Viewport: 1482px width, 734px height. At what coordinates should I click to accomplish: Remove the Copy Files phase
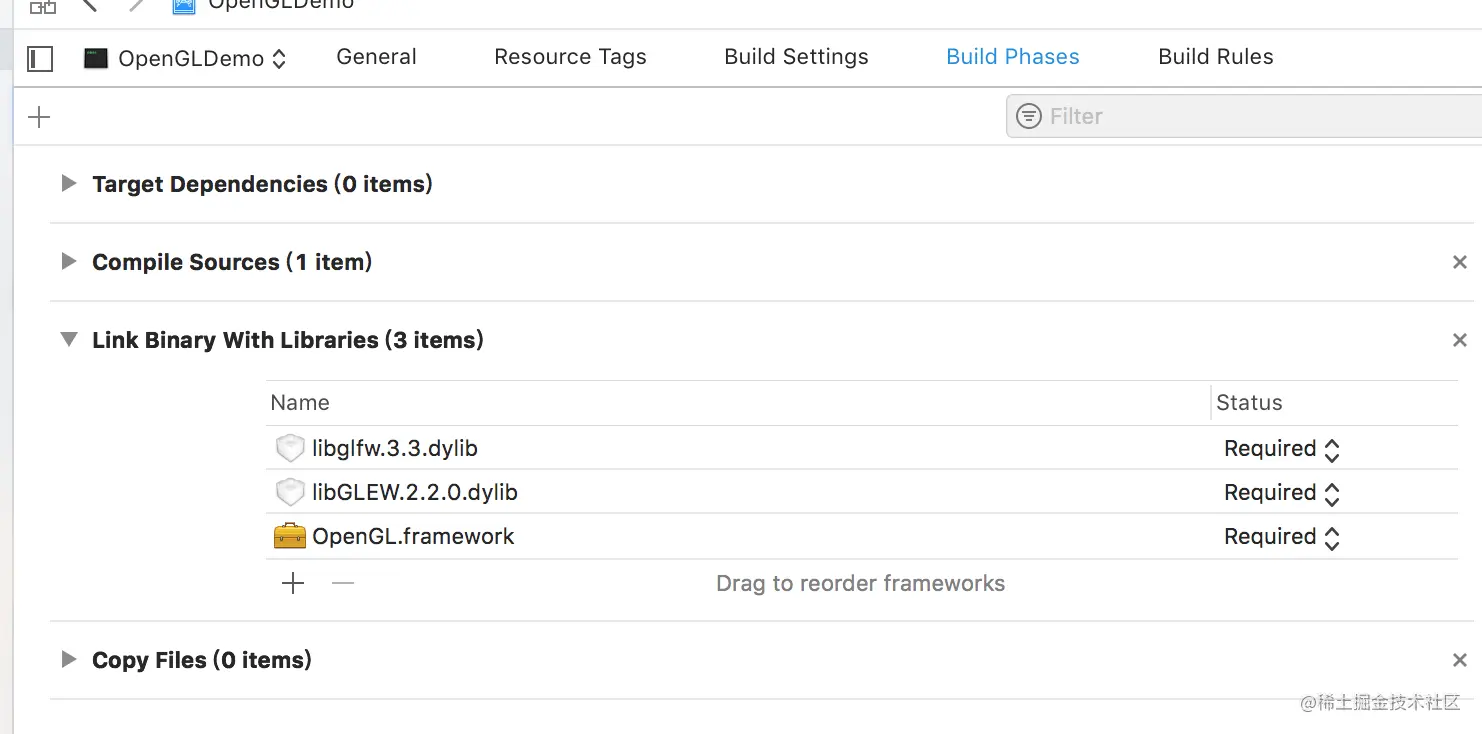(1459, 660)
